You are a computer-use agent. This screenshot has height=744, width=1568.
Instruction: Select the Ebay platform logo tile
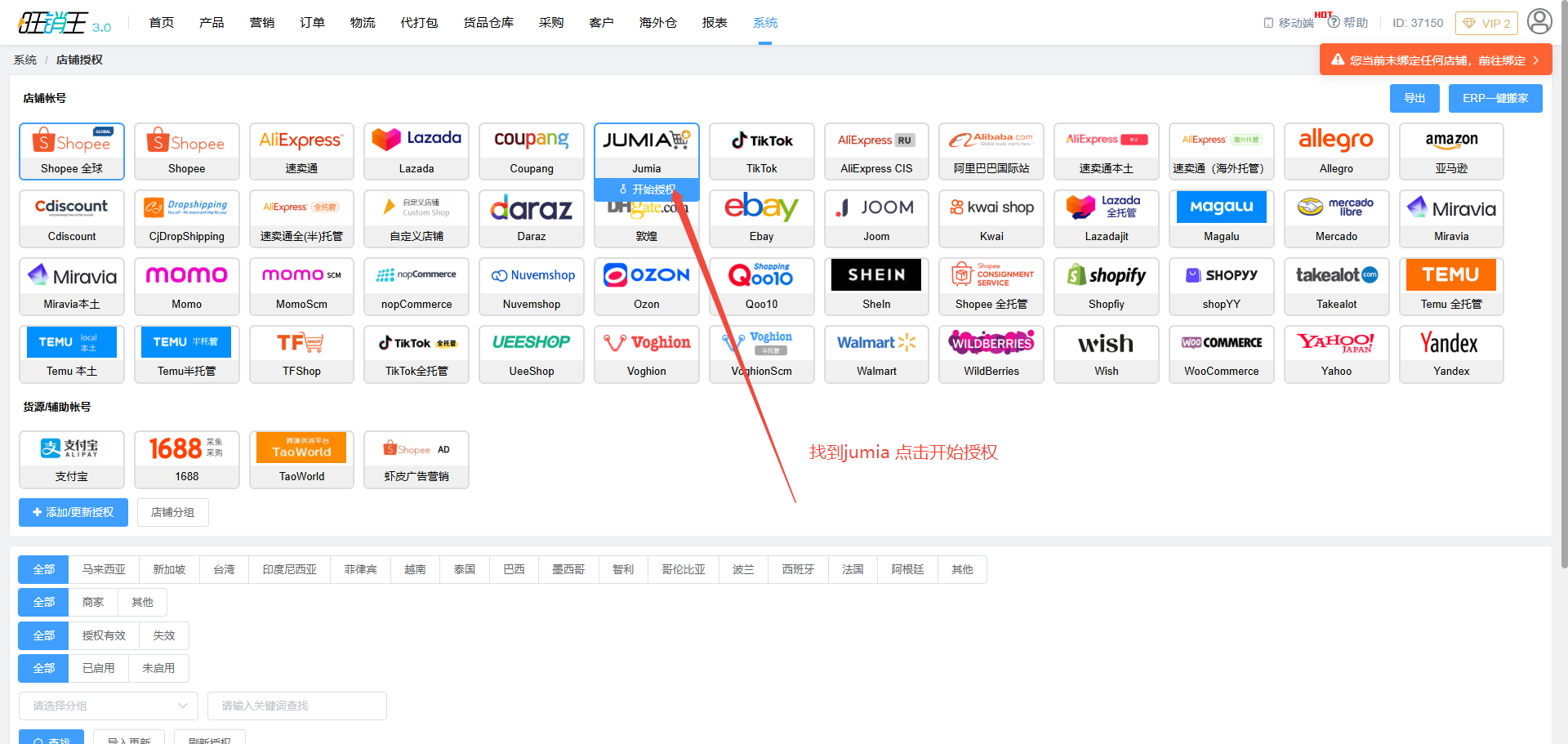[761, 218]
